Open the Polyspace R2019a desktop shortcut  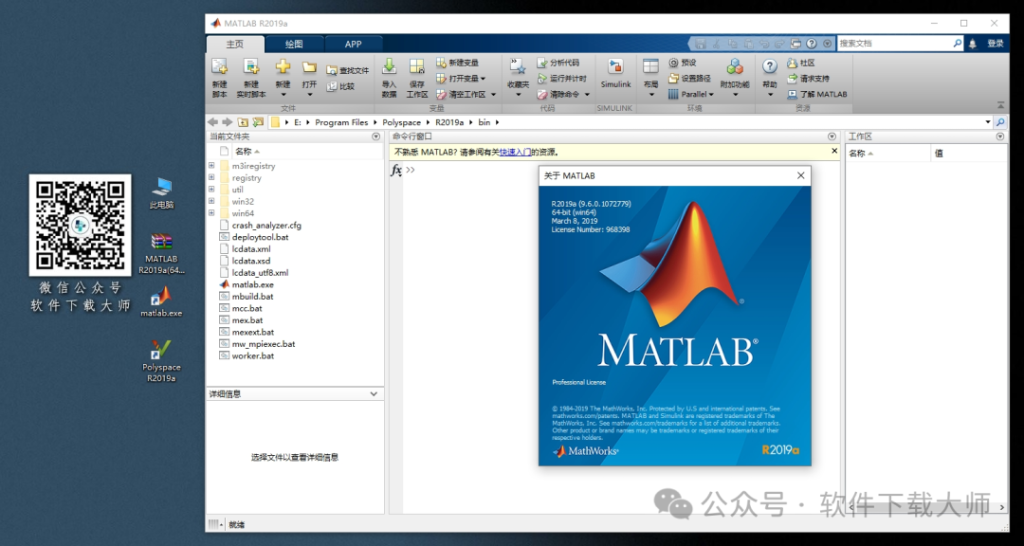click(160, 359)
